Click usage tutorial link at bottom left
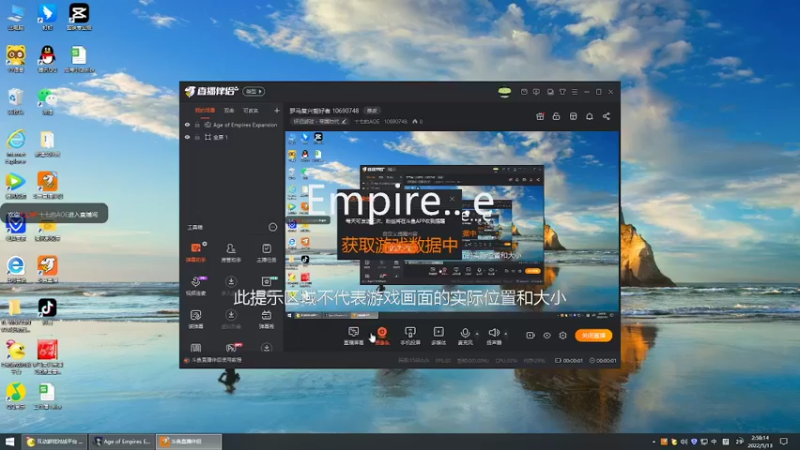Image resolution: width=800 pixels, height=450 pixels. pyautogui.click(x=213, y=360)
